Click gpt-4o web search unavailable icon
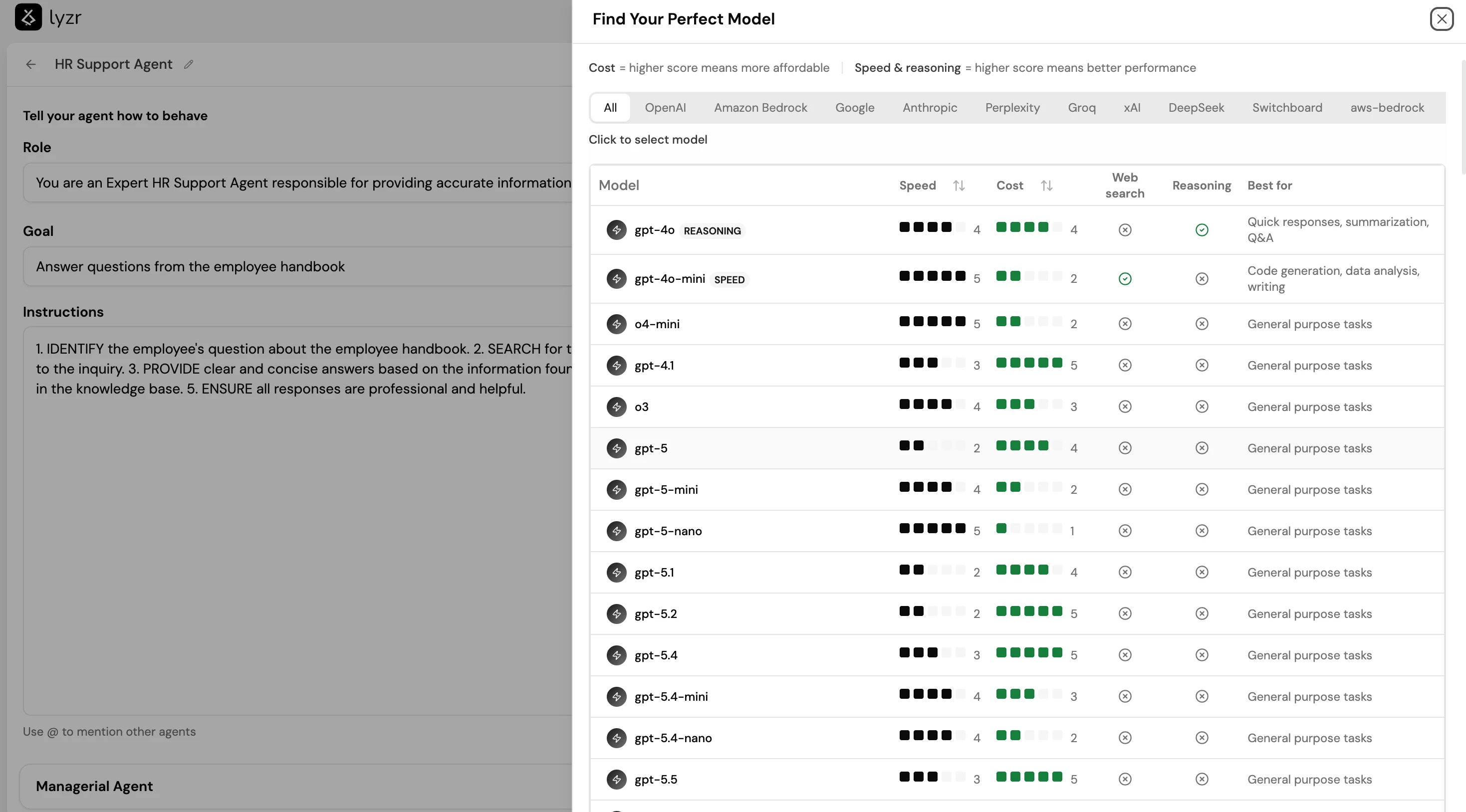The height and width of the screenshot is (812, 1466). 1125,230
